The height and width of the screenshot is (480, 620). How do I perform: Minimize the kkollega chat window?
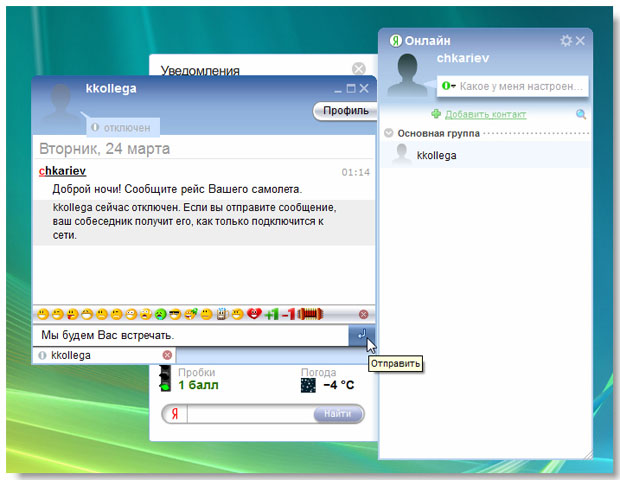[x=338, y=89]
